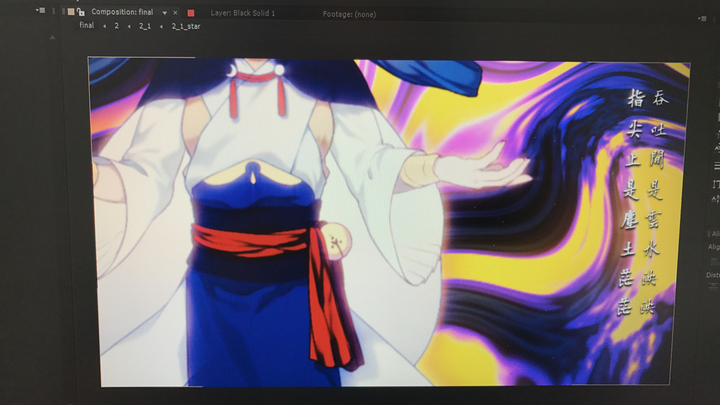
Task: Open the panel menu left of the Composition tab
Action: (x=41, y=10)
